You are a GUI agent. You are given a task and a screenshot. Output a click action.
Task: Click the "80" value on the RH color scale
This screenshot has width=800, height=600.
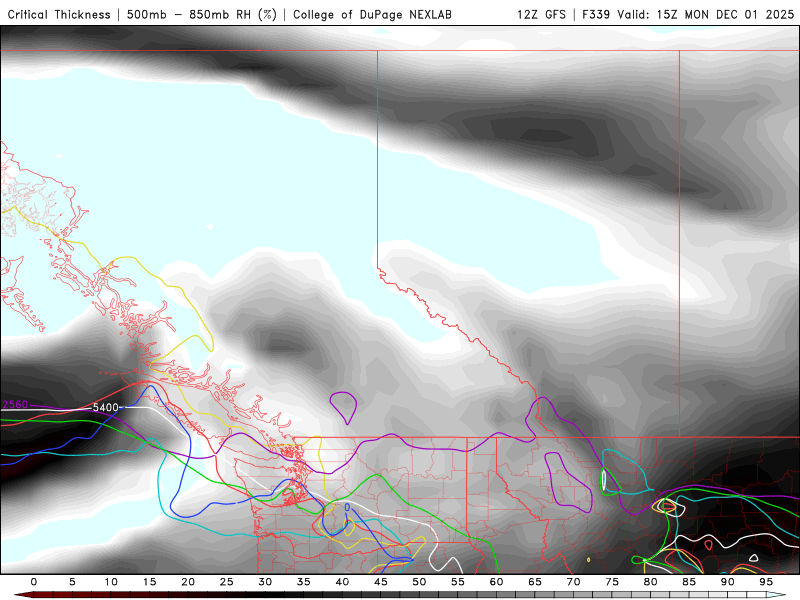click(x=651, y=582)
